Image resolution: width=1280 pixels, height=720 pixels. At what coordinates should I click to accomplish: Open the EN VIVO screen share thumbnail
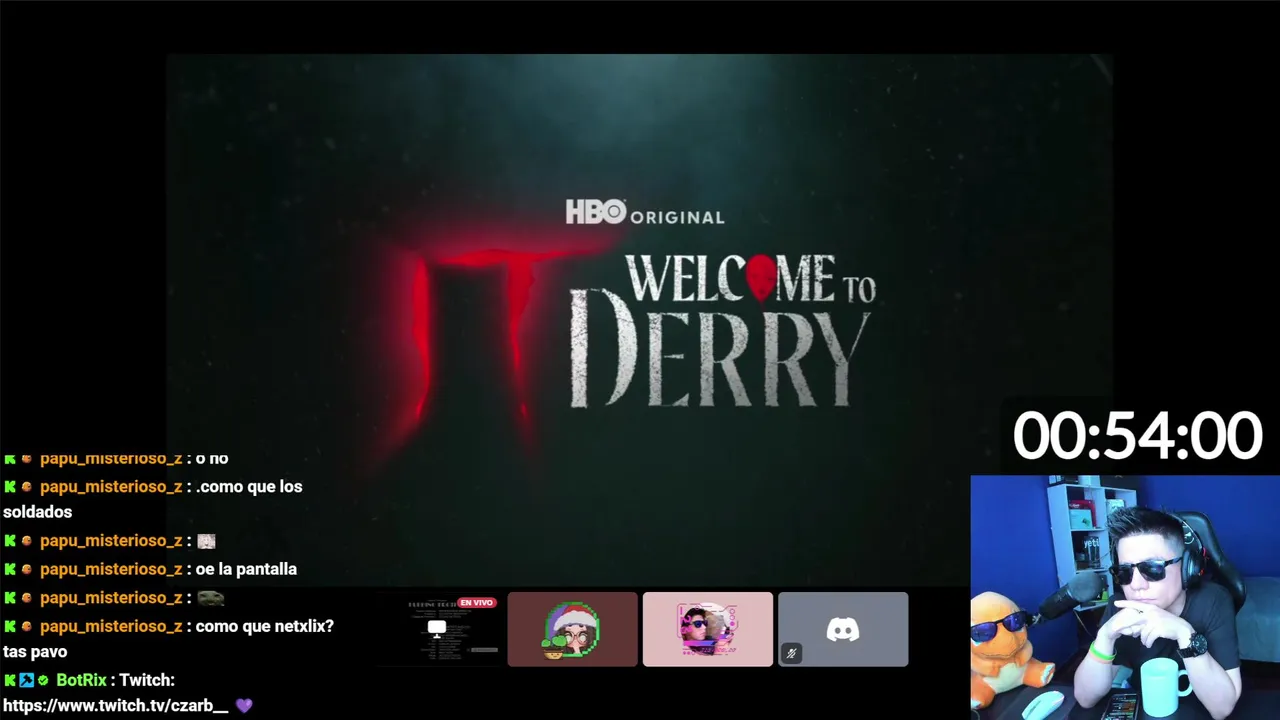tap(437, 629)
